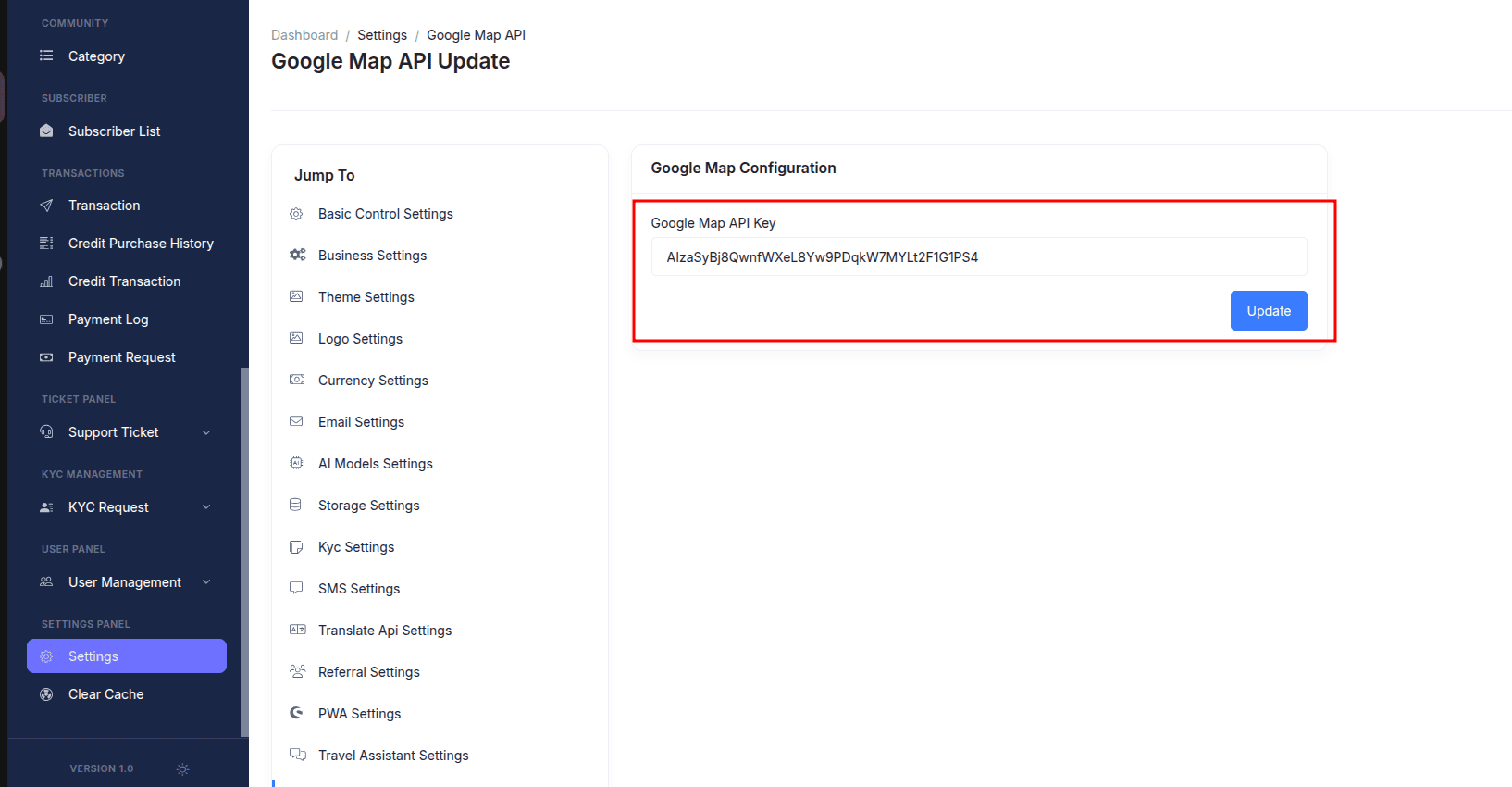
Task: Open Credit Purchase History page
Action: coord(127,244)
